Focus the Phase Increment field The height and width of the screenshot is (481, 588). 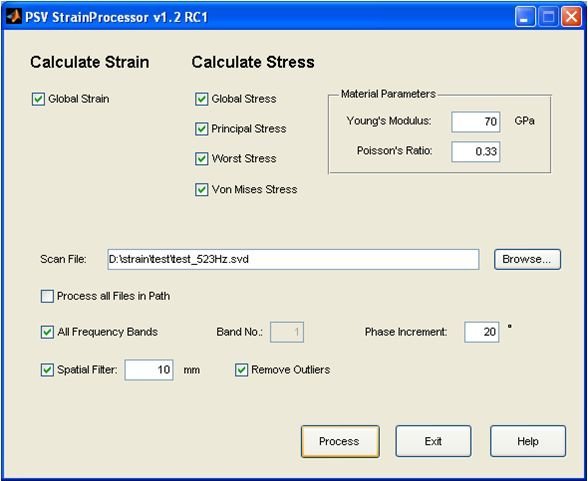pyautogui.click(x=482, y=332)
